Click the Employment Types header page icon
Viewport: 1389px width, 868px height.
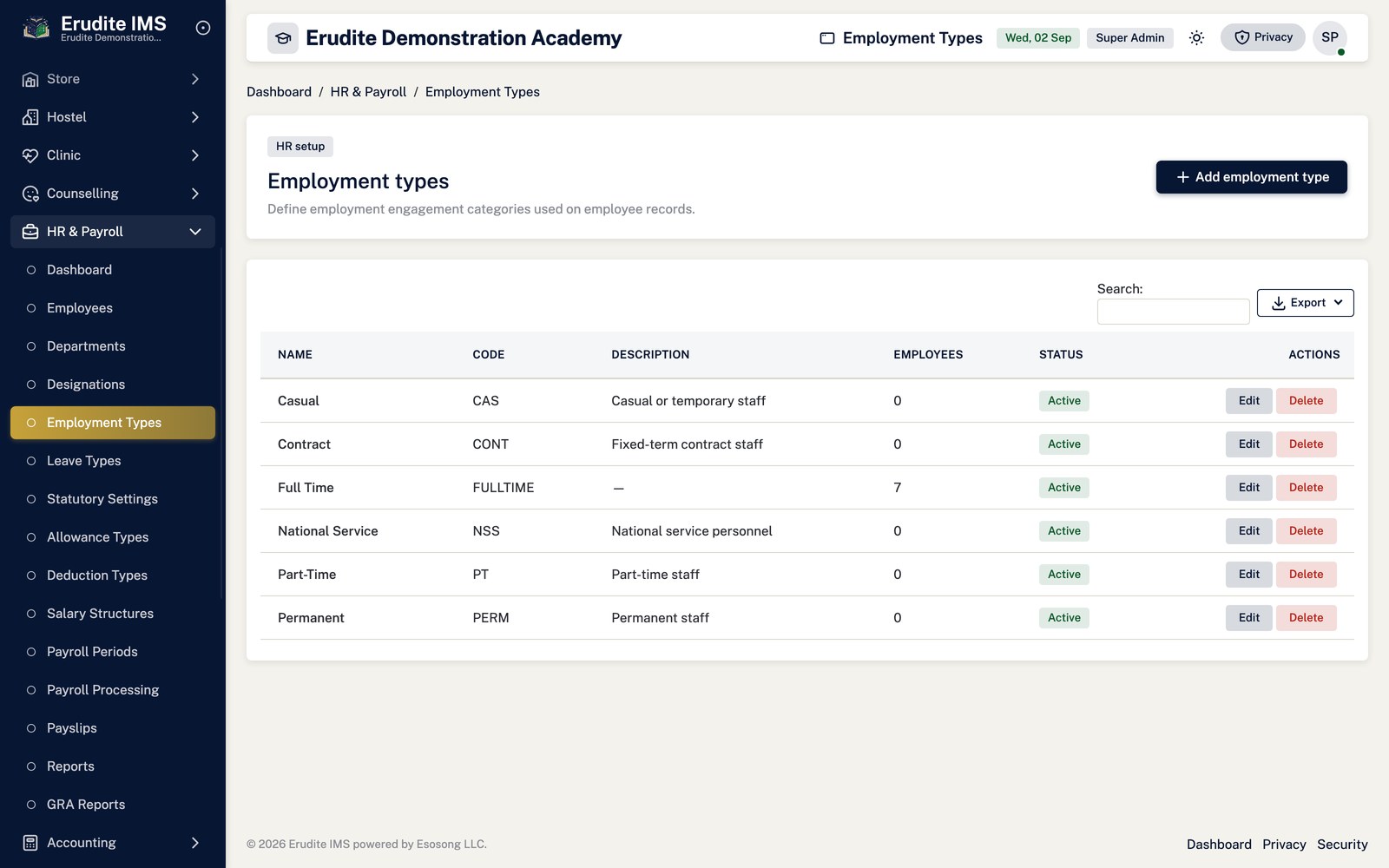(x=827, y=38)
